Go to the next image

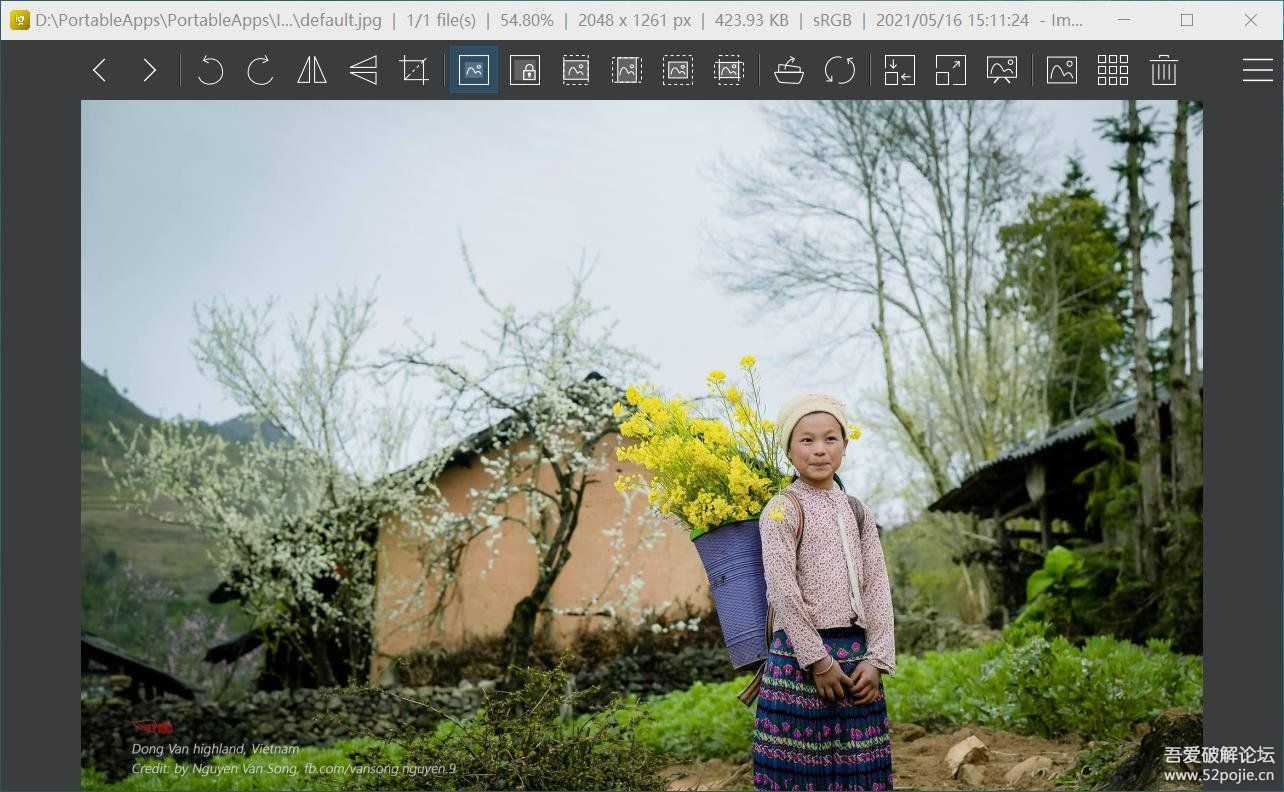149,70
